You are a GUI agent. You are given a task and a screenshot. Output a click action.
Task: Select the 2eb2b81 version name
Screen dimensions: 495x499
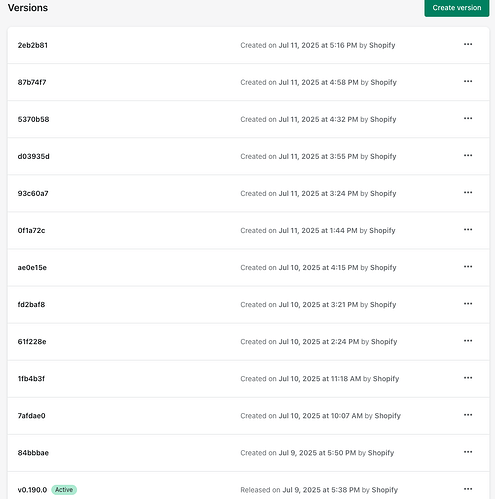point(33,45)
